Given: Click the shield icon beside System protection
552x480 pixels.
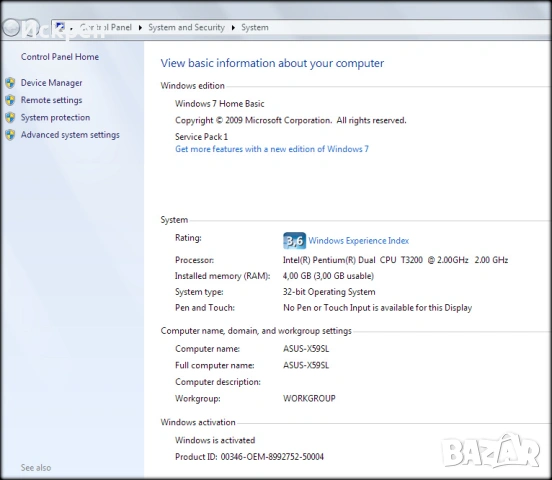Looking at the screenshot, I should tap(10, 118).
